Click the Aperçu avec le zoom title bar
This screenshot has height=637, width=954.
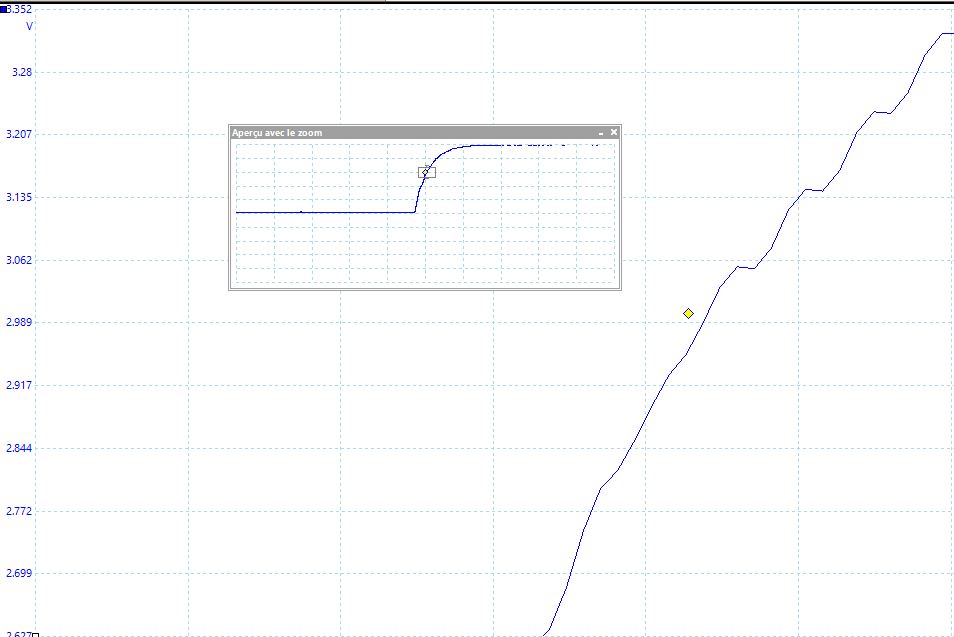click(x=425, y=133)
